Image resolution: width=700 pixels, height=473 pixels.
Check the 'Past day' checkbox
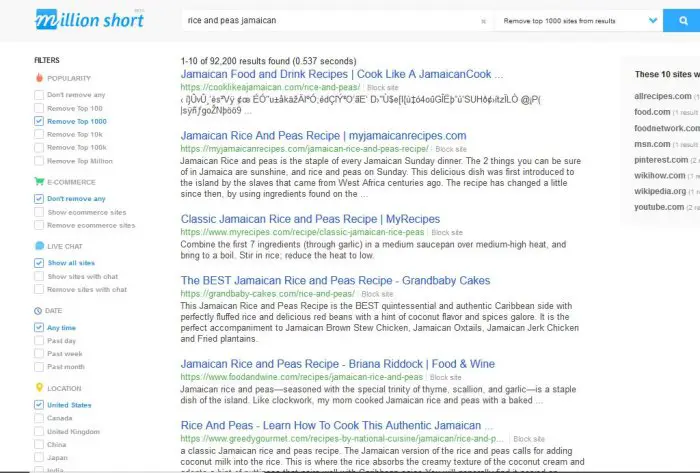39,340
